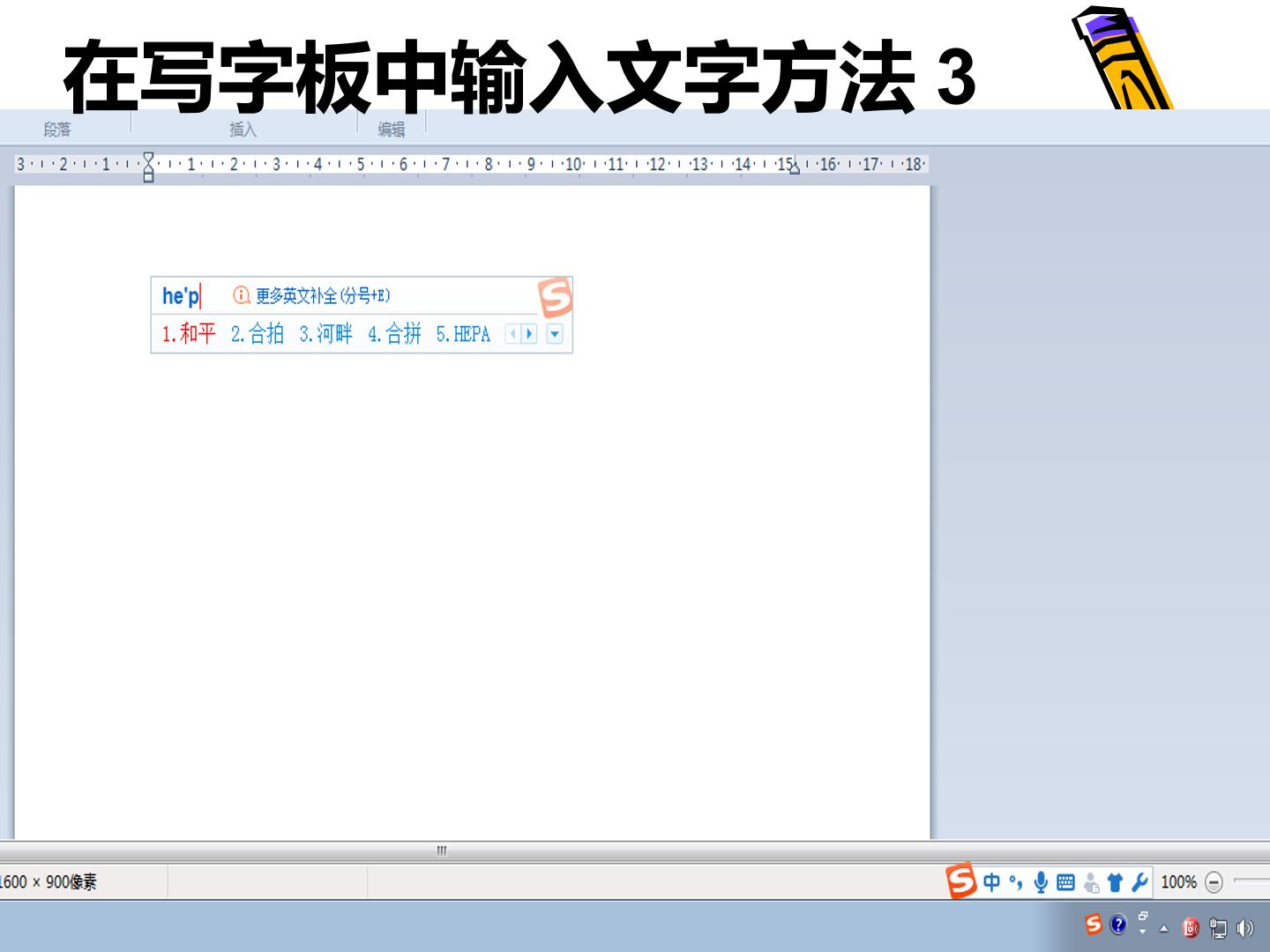Screen dimensions: 1270x952
Task: Click the 插入 ribbon group label
Action: [x=243, y=130]
